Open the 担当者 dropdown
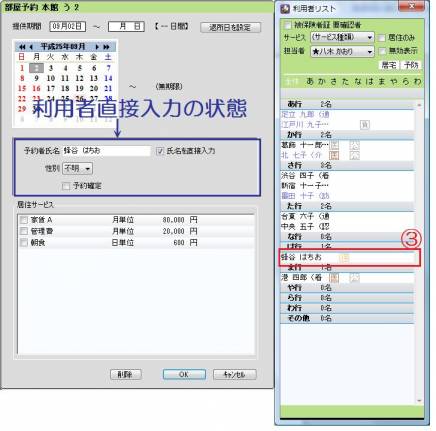The image size is (436, 431). coord(342,51)
